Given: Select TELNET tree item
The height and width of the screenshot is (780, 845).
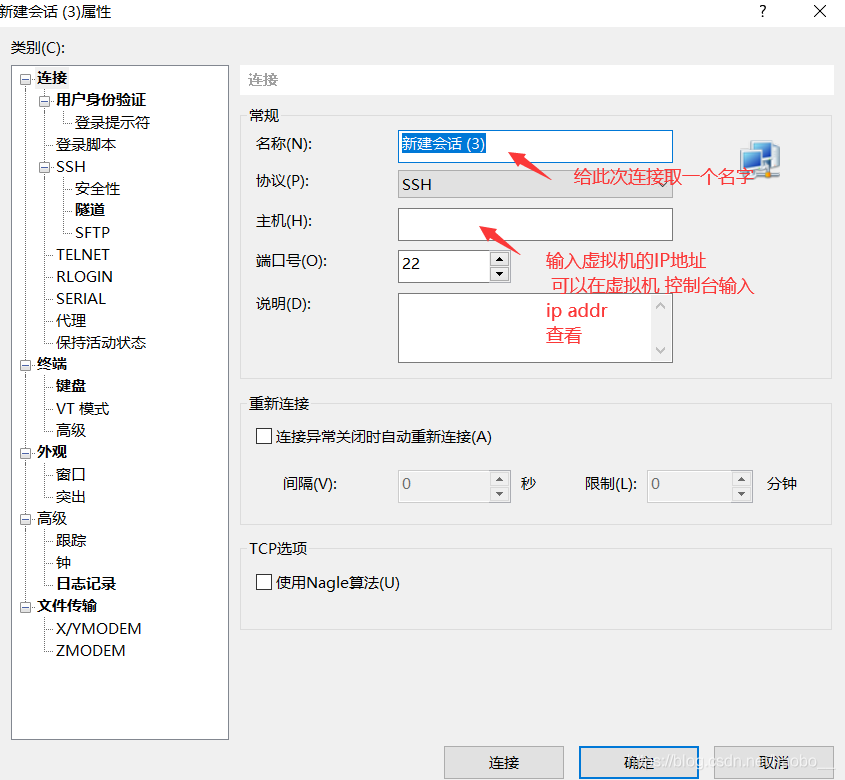Looking at the screenshot, I should [x=83, y=254].
